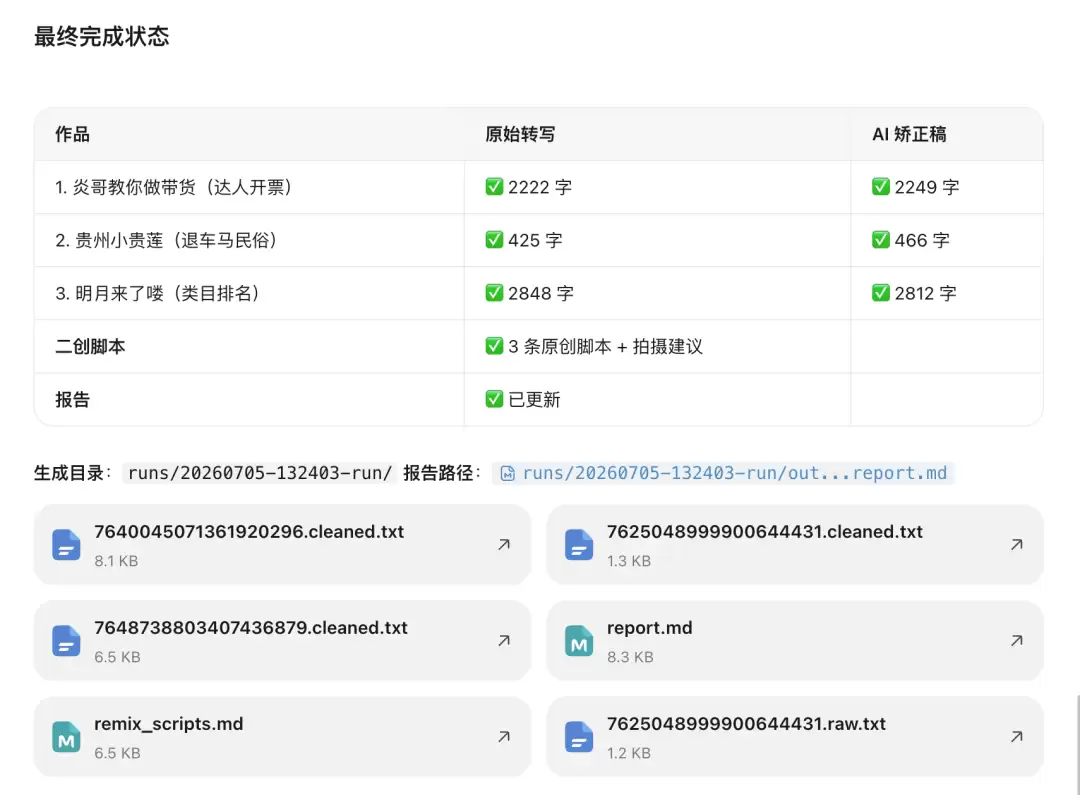
Task: Click document icon of 7625048999900644431.raw.txt
Action: pyautogui.click(x=579, y=736)
